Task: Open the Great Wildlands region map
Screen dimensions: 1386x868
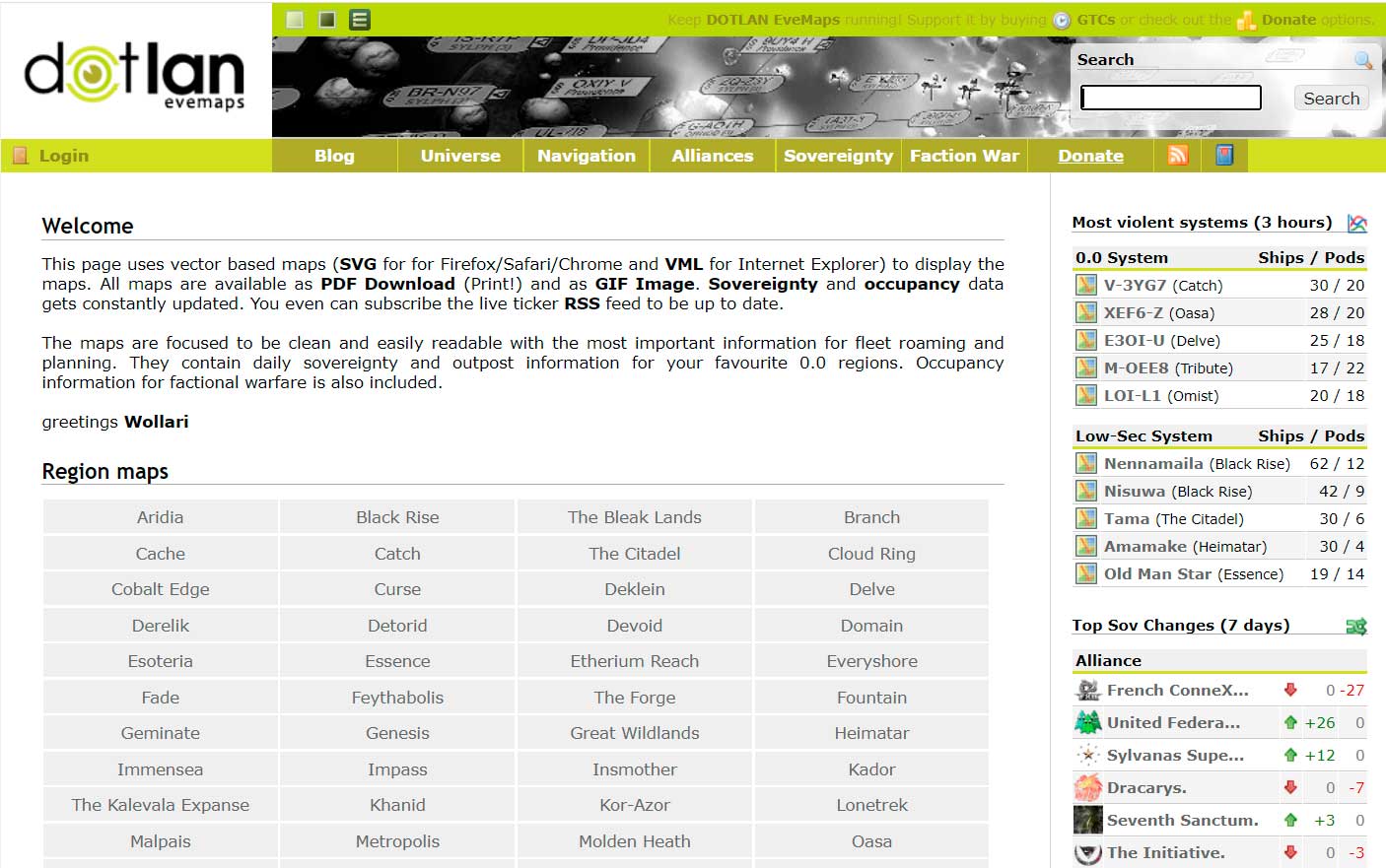Action: click(x=635, y=733)
